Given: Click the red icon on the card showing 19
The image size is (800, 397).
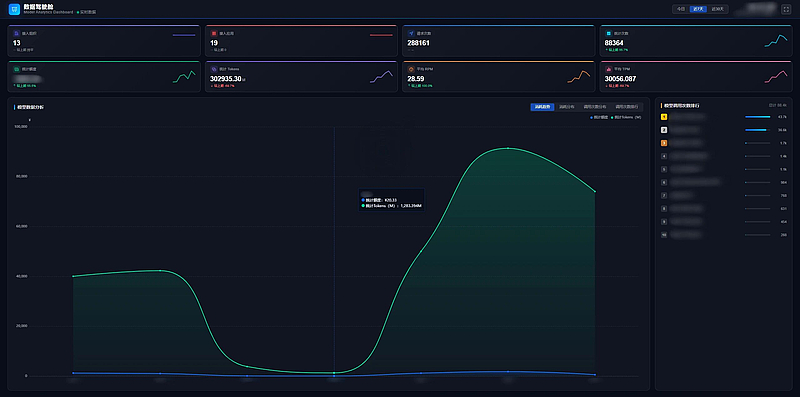Looking at the screenshot, I should [x=214, y=33].
